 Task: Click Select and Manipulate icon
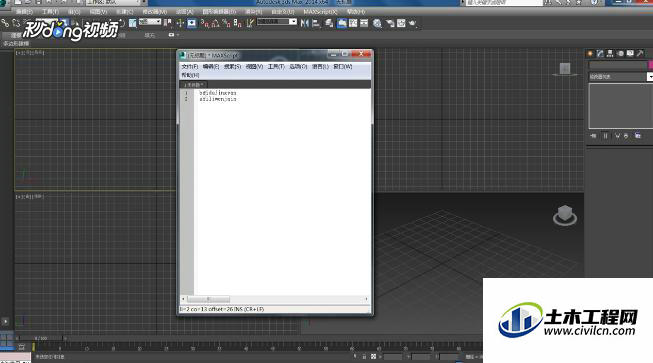(x=180, y=23)
